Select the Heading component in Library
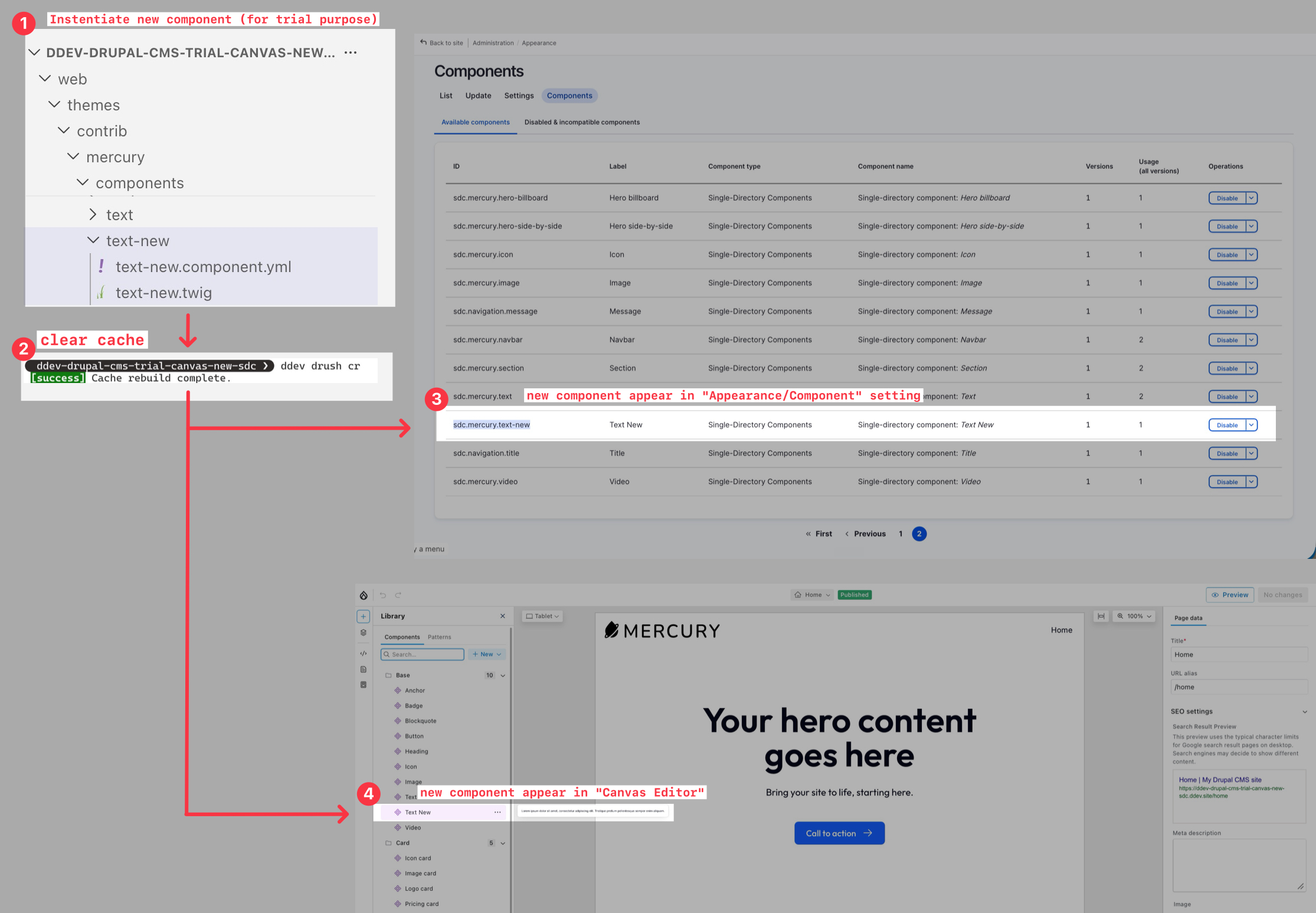Viewport: 1316px width, 913px height. (x=417, y=751)
